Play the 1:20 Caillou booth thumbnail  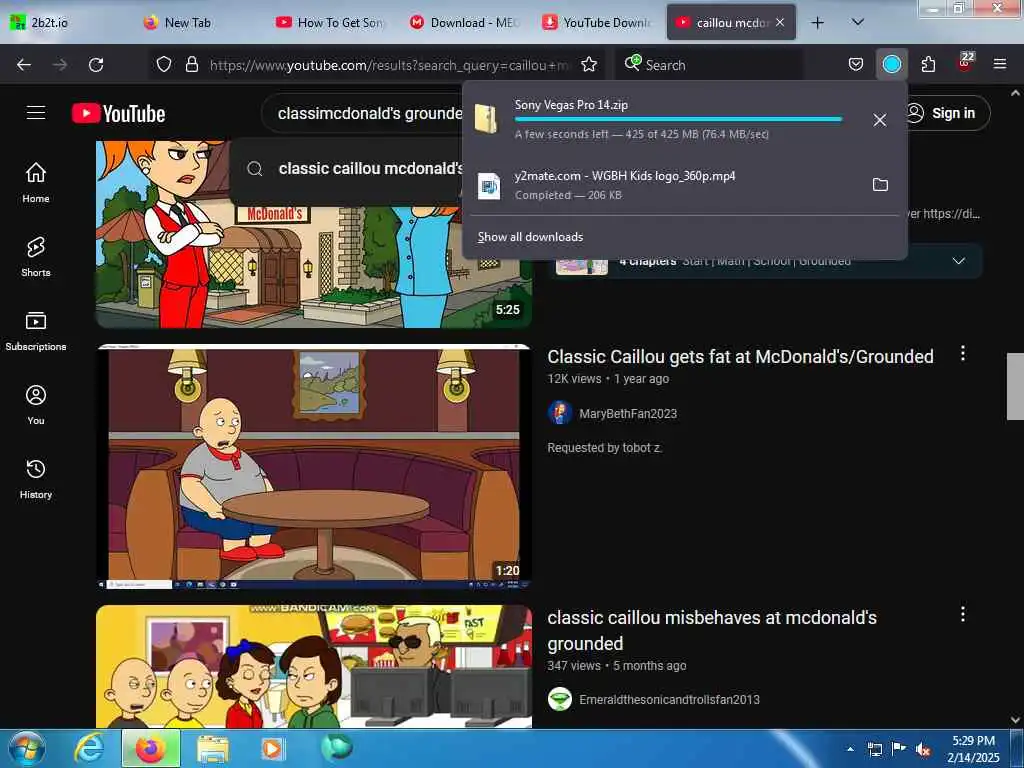pos(313,466)
